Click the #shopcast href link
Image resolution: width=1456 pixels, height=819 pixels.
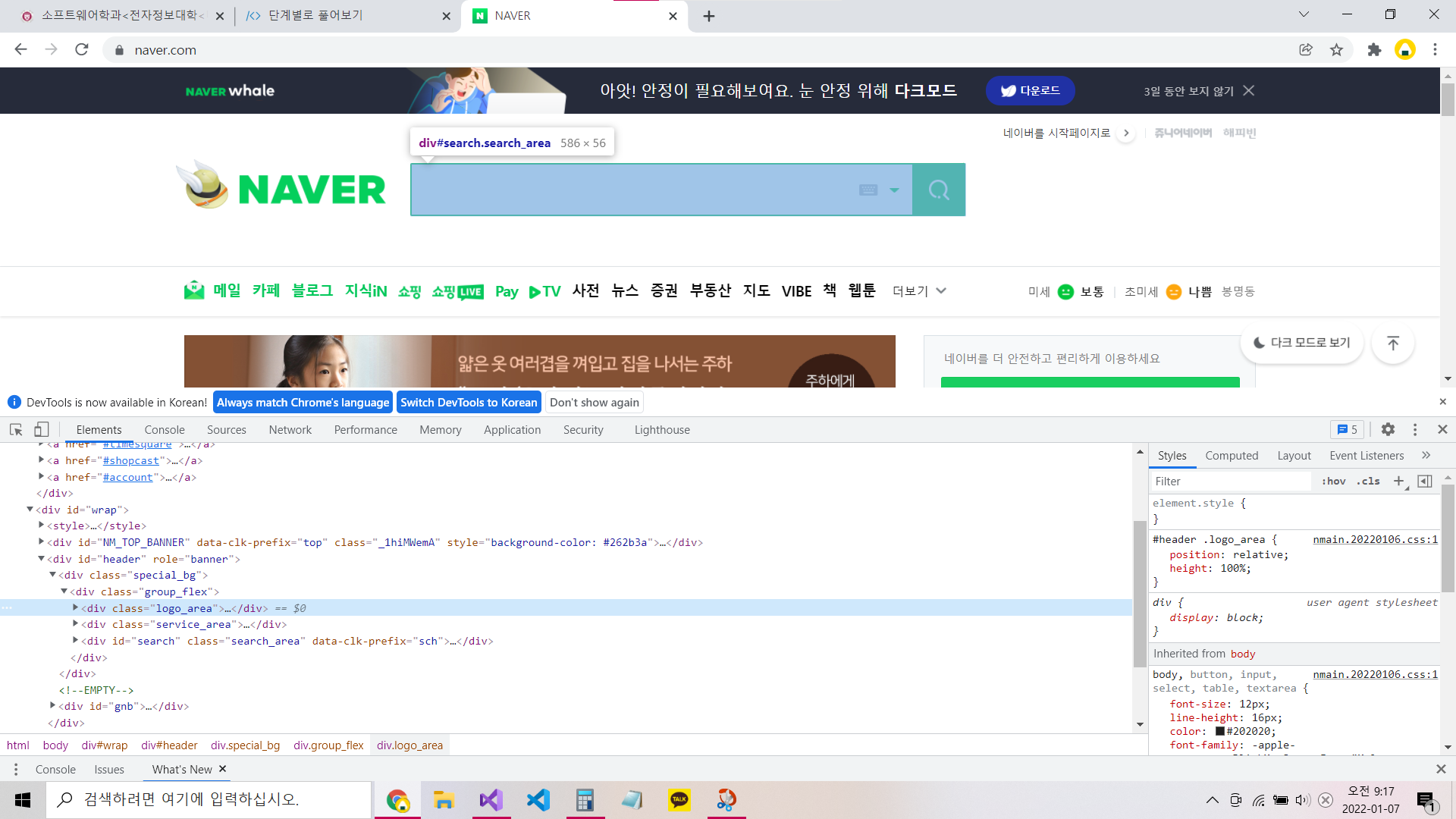pyautogui.click(x=131, y=460)
